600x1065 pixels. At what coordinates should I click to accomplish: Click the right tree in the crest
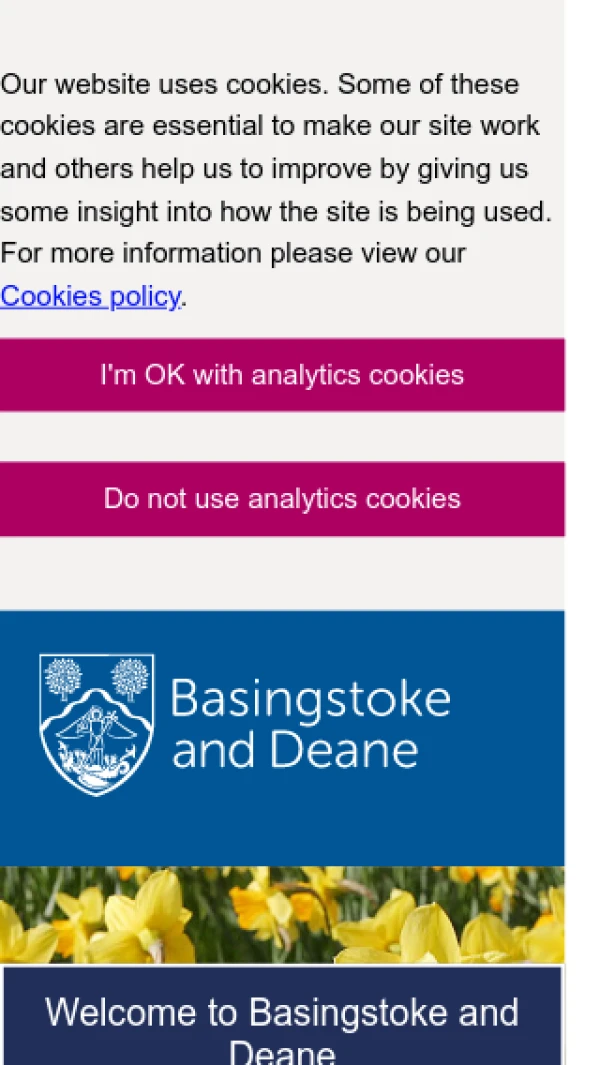130,677
